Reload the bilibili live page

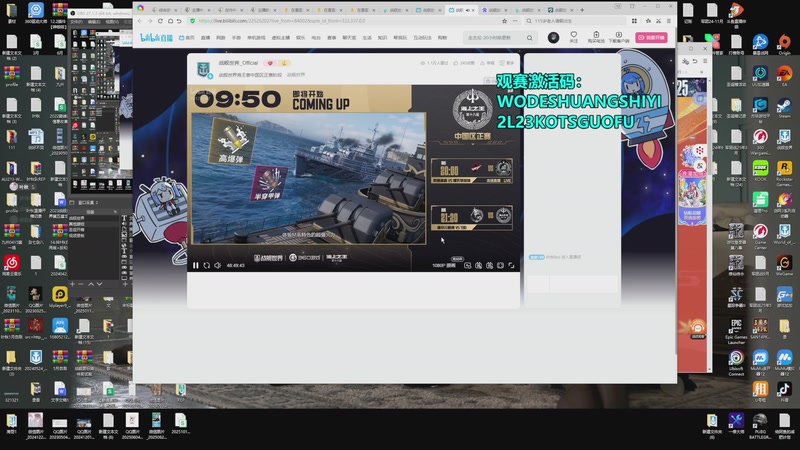pyautogui.click(x=160, y=21)
